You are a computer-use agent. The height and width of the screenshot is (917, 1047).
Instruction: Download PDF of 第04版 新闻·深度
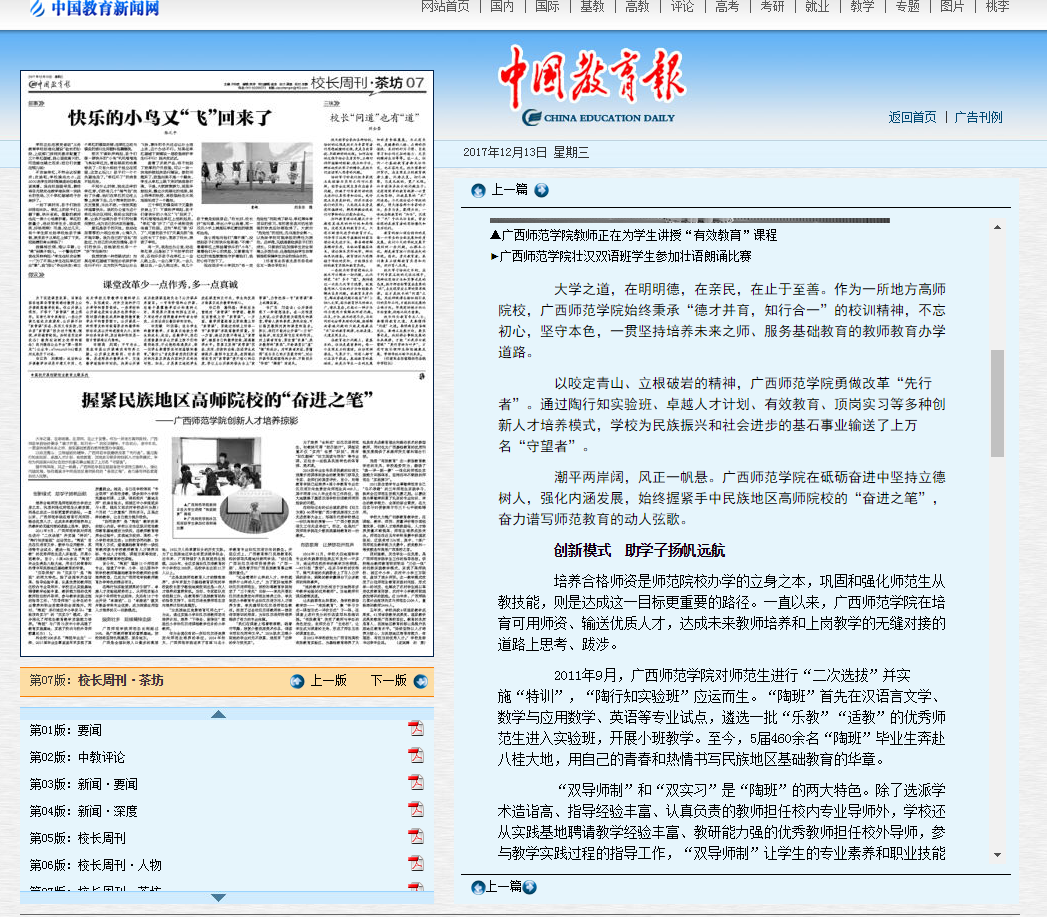click(416, 809)
